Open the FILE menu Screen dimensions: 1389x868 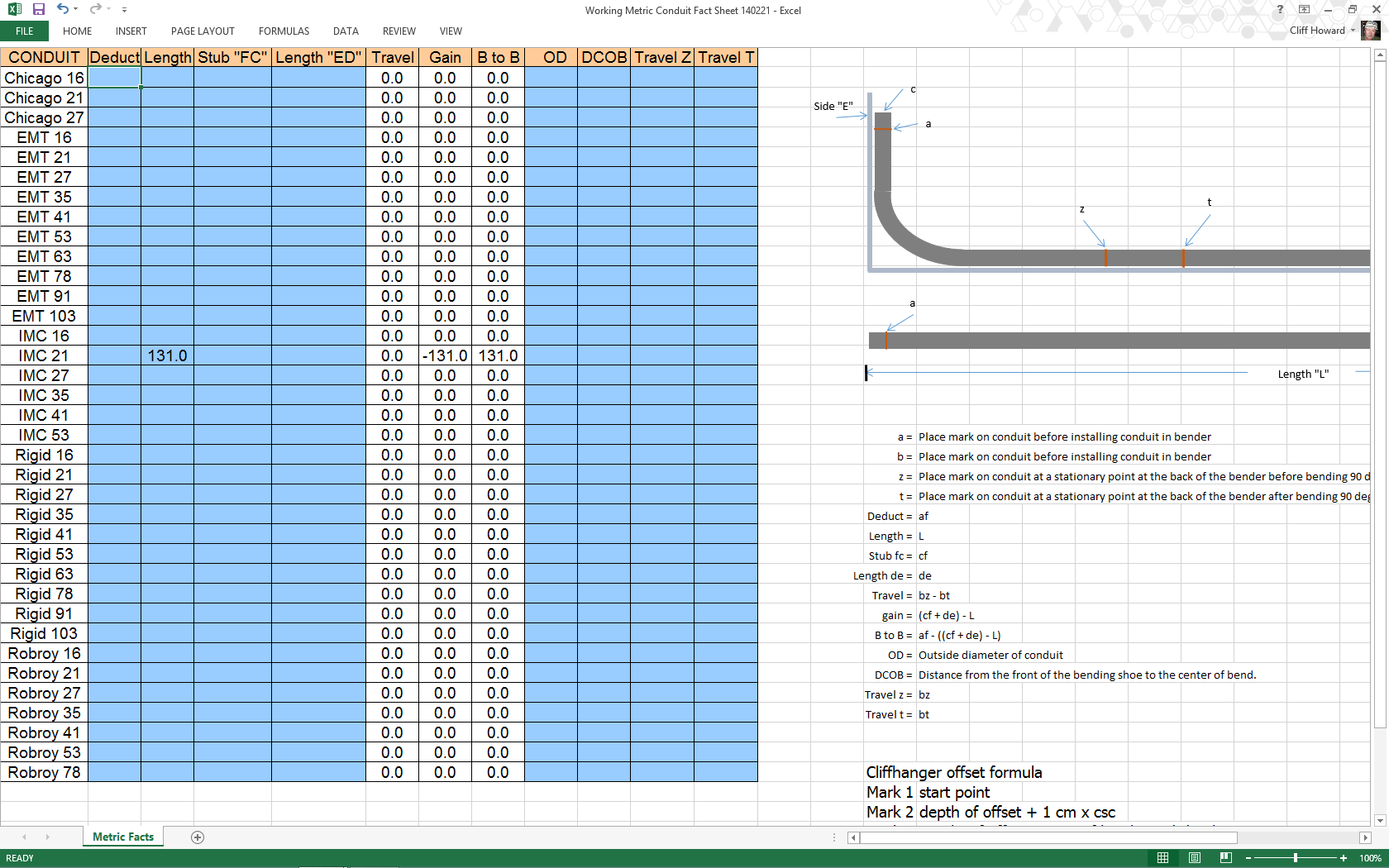click(24, 31)
